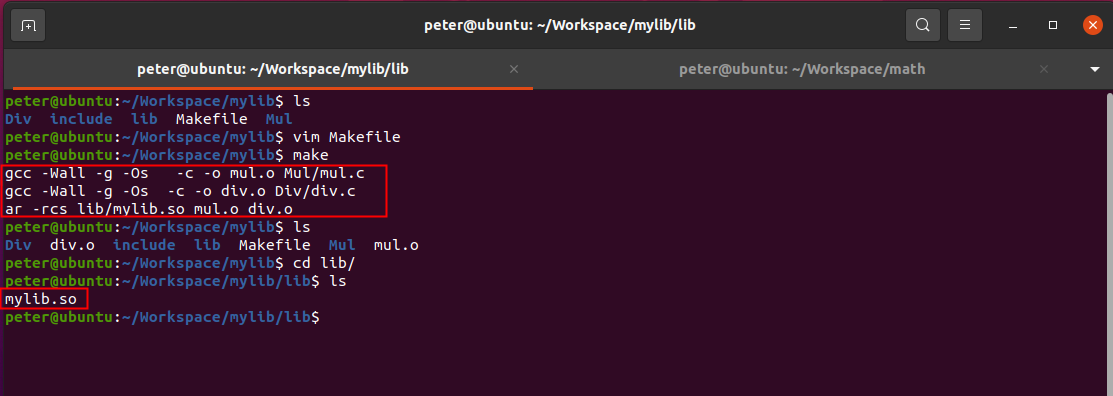
Task: Click the vim Makefile command text
Action: [346, 137]
